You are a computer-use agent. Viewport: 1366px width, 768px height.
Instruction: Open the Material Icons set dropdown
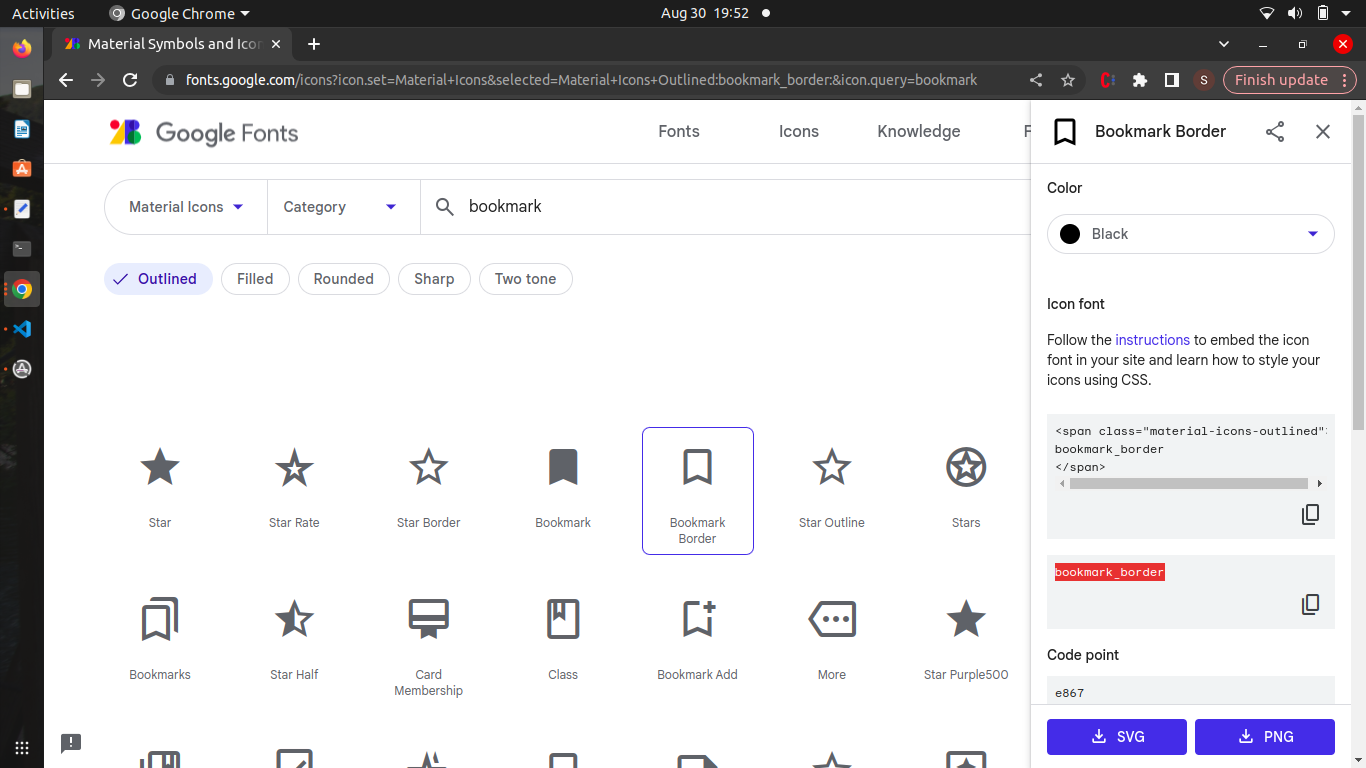point(186,207)
